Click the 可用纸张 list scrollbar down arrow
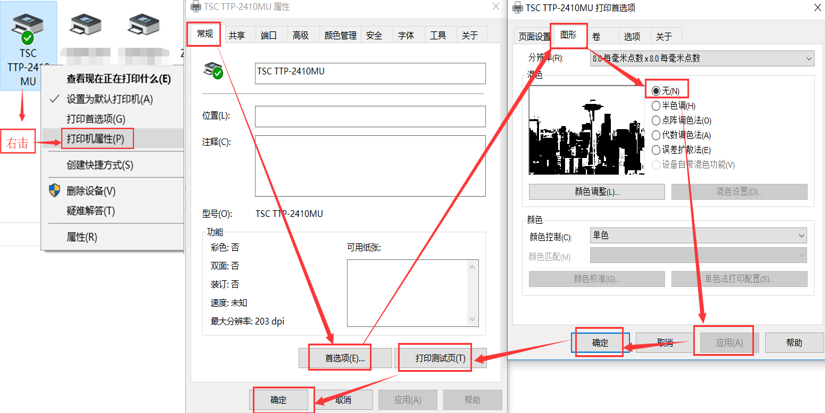The width and height of the screenshot is (825, 413). tap(473, 318)
